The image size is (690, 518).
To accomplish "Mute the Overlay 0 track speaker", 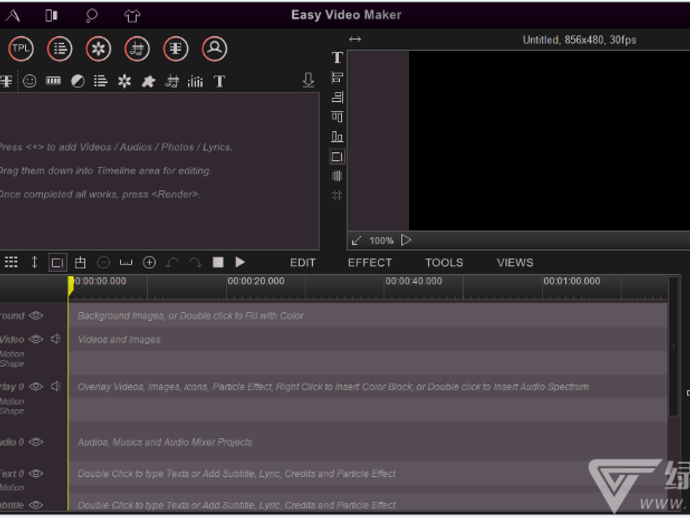I will [56, 386].
